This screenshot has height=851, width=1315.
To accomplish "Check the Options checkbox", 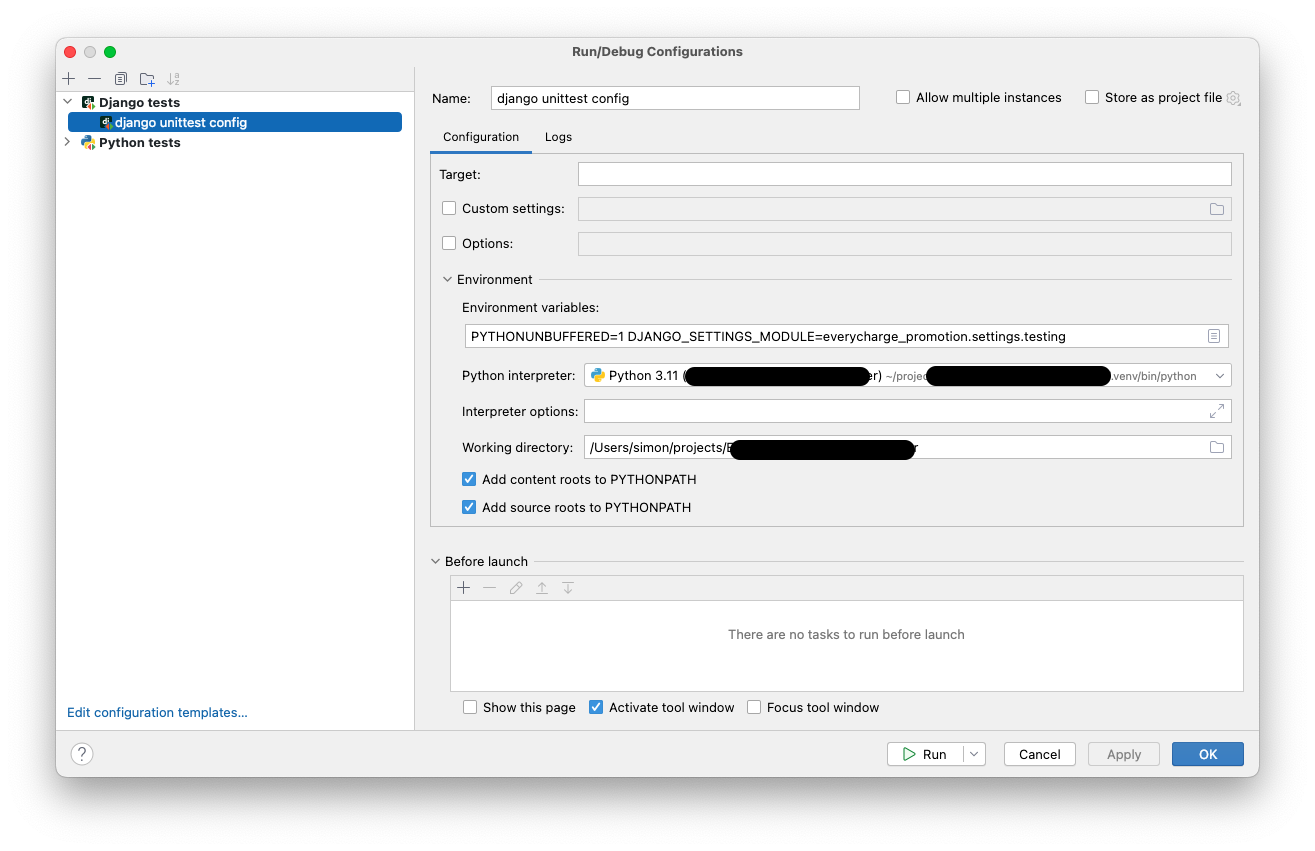I will click(449, 243).
